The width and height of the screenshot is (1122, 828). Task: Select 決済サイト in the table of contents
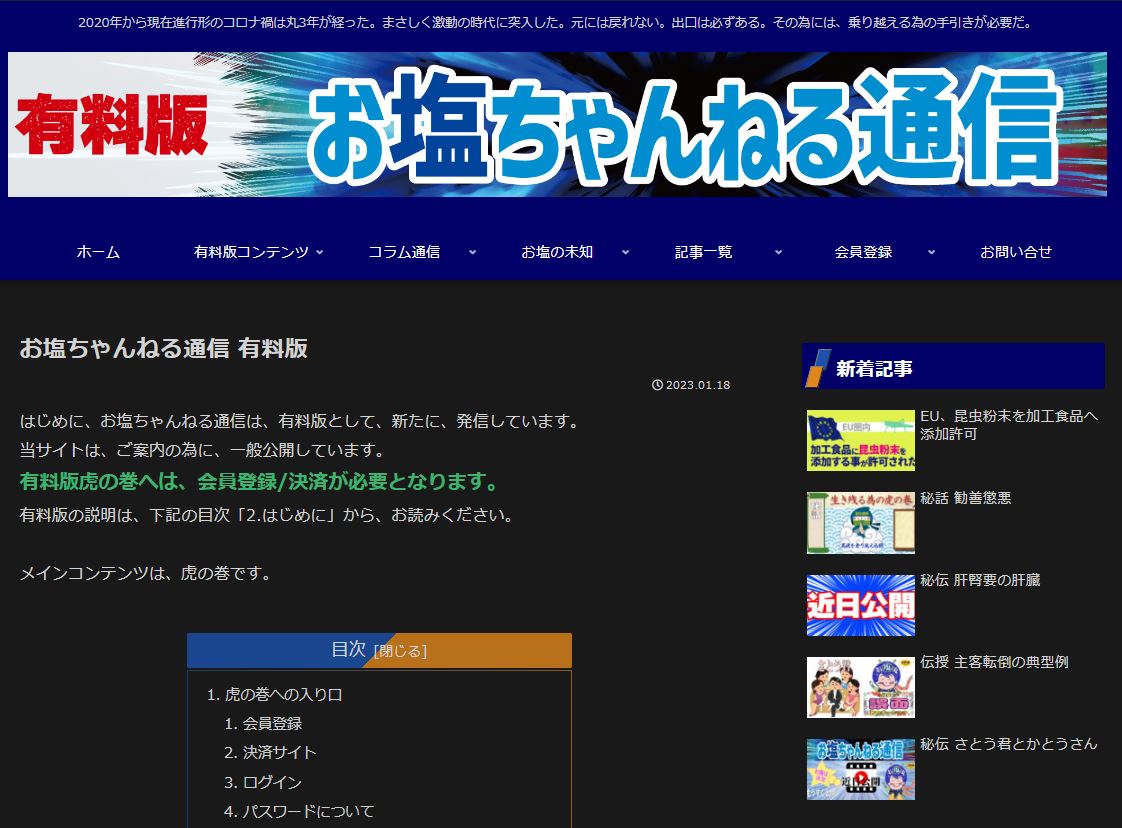tap(279, 752)
